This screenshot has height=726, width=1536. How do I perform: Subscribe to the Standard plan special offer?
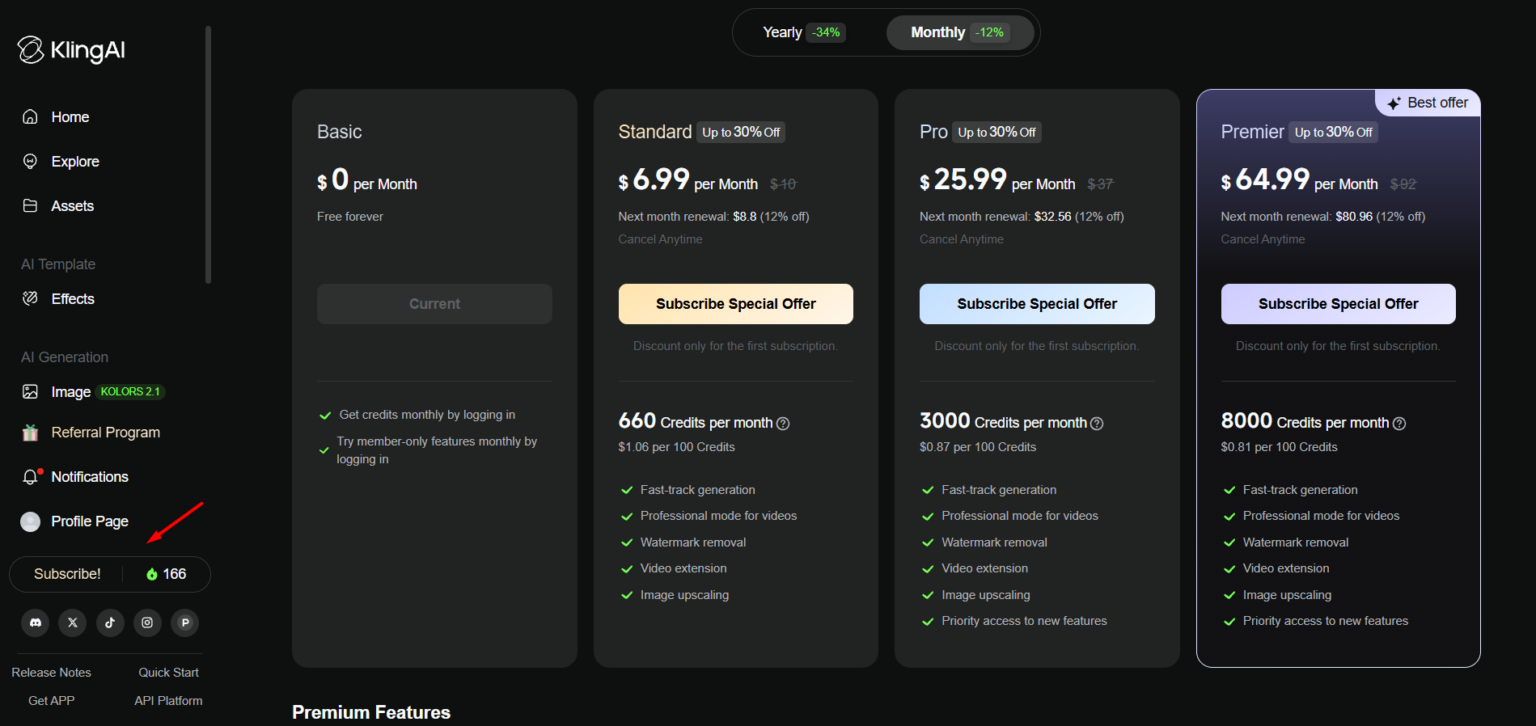click(x=735, y=304)
